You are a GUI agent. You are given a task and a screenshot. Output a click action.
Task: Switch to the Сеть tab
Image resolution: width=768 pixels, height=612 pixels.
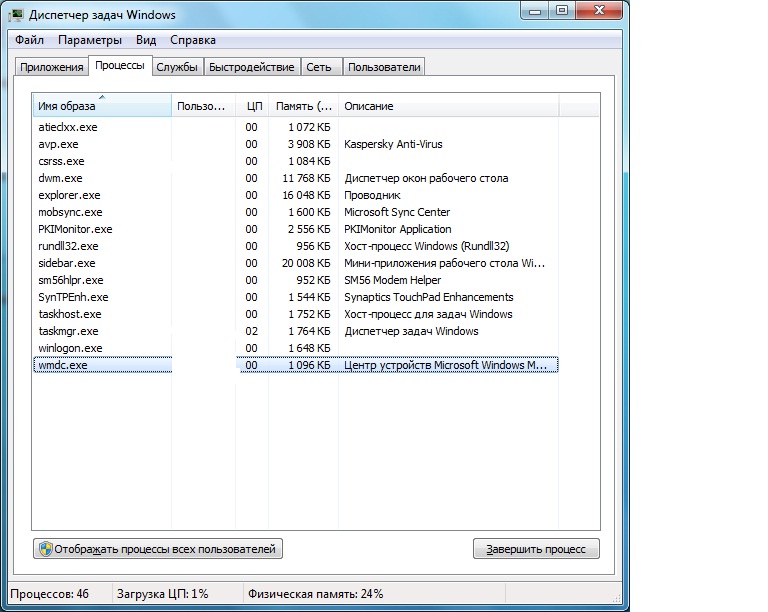tap(319, 67)
